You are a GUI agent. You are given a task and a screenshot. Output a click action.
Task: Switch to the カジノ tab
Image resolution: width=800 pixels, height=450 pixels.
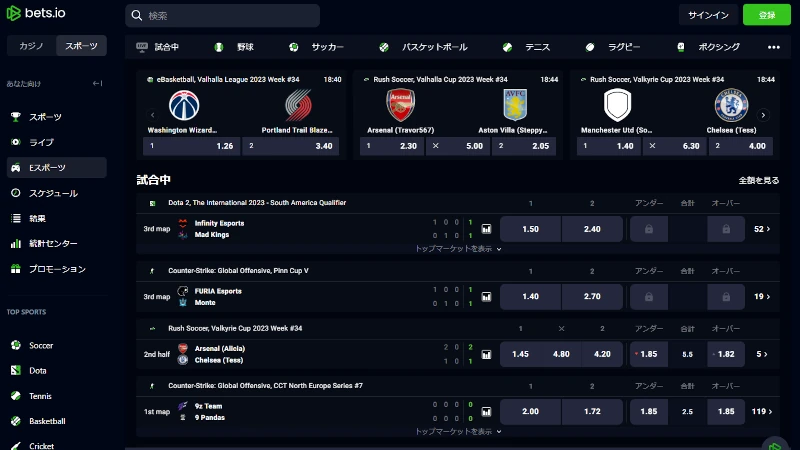coord(31,46)
